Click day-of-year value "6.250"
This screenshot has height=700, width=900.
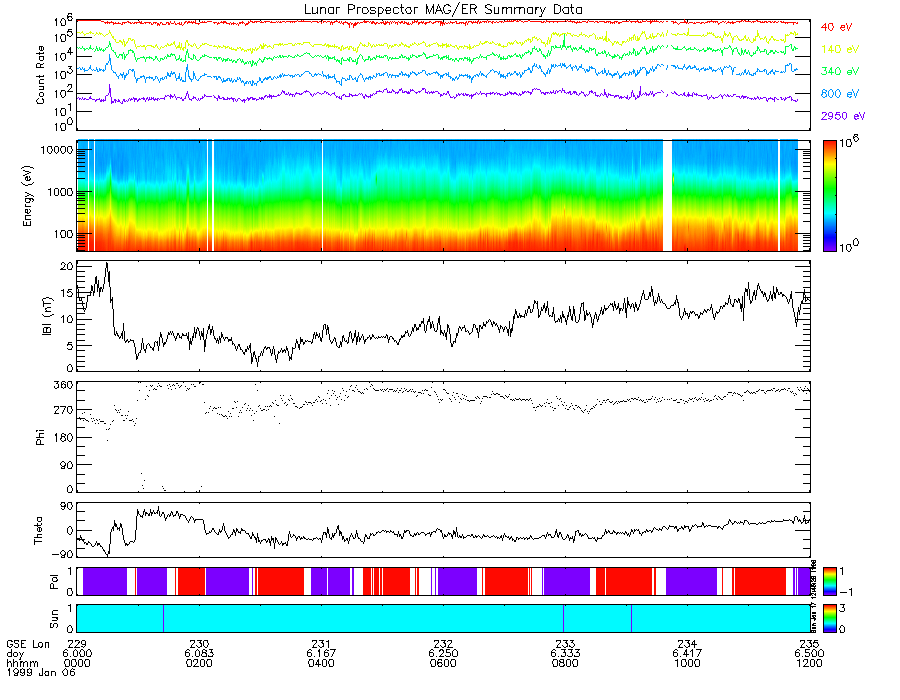coord(443,654)
